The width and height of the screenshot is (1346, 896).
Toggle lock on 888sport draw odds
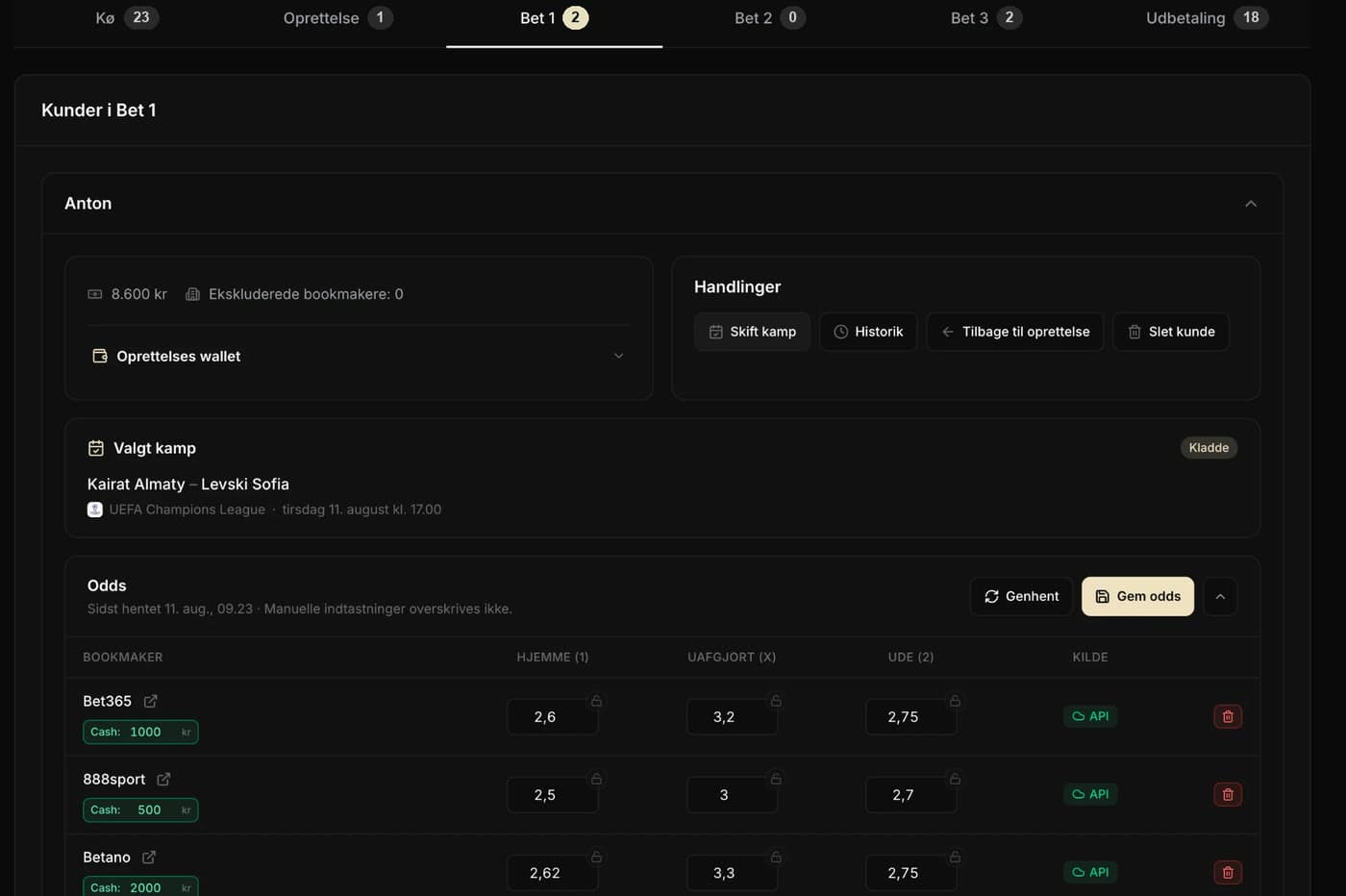point(776,779)
